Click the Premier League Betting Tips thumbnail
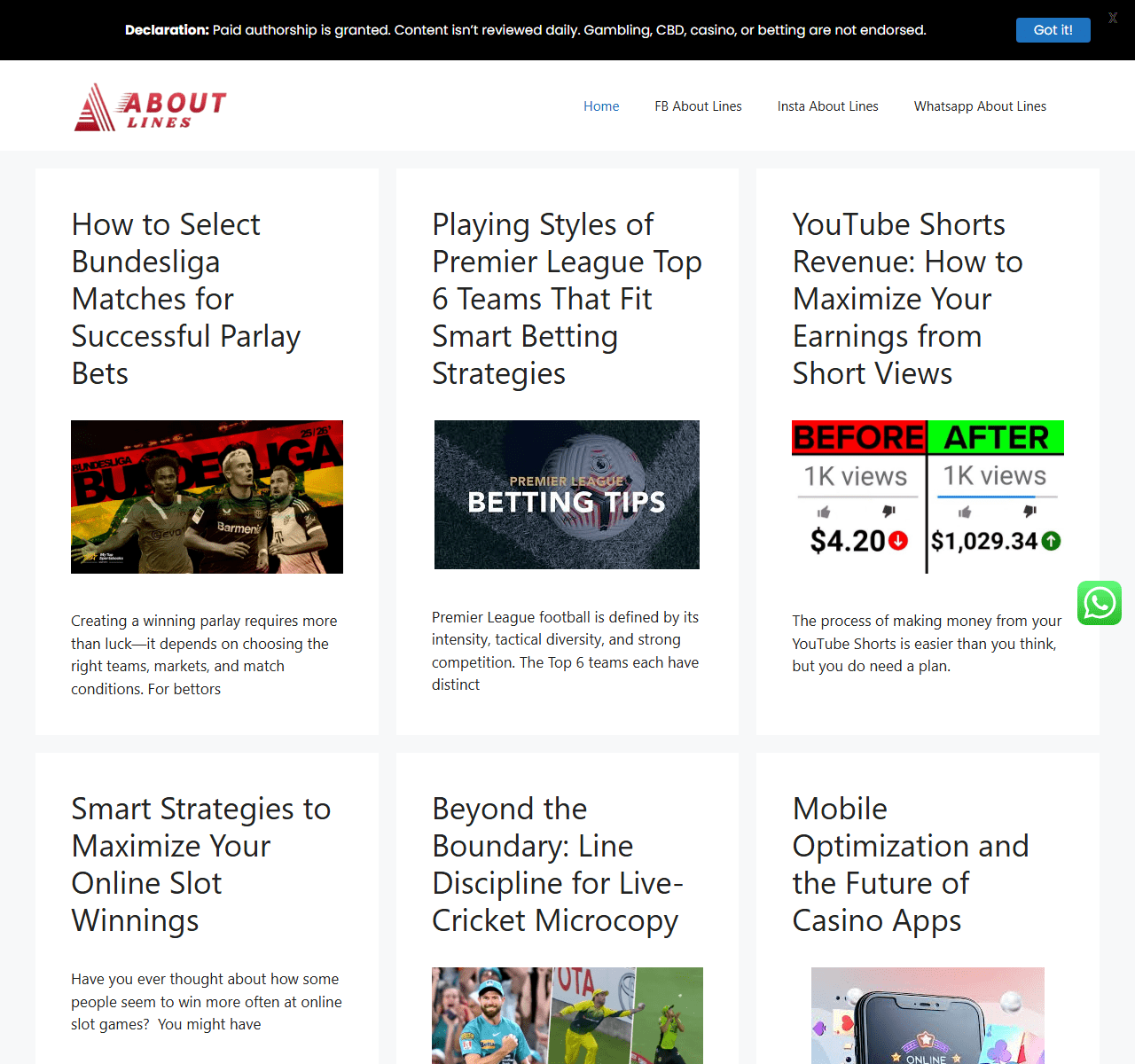1135x1064 pixels. point(567,495)
